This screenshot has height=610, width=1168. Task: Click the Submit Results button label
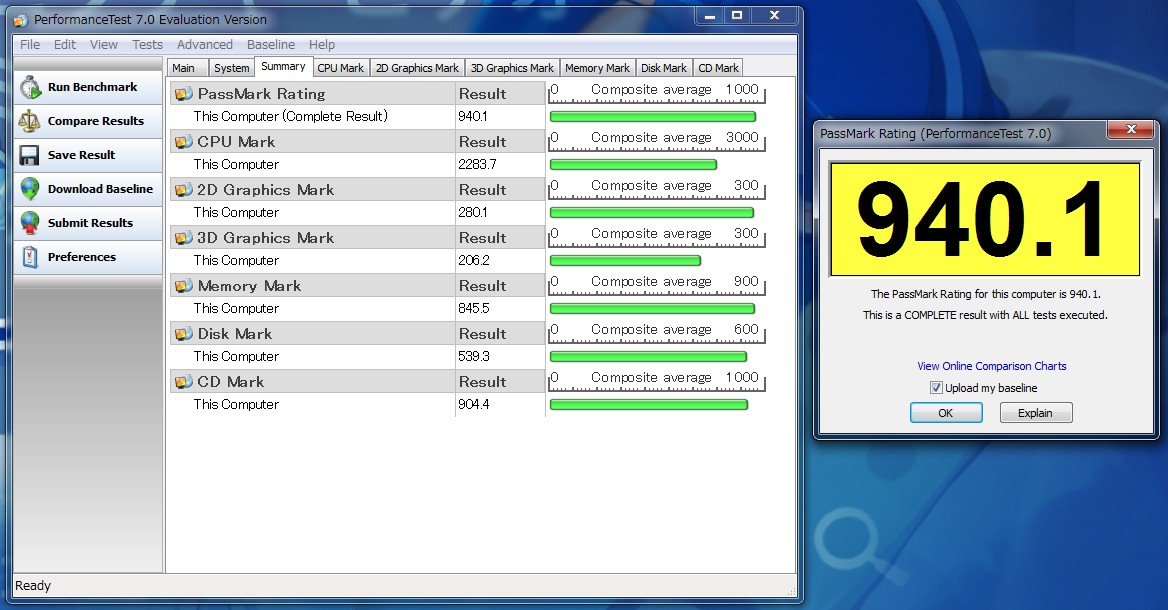pyautogui.click(x=90, y=223)
